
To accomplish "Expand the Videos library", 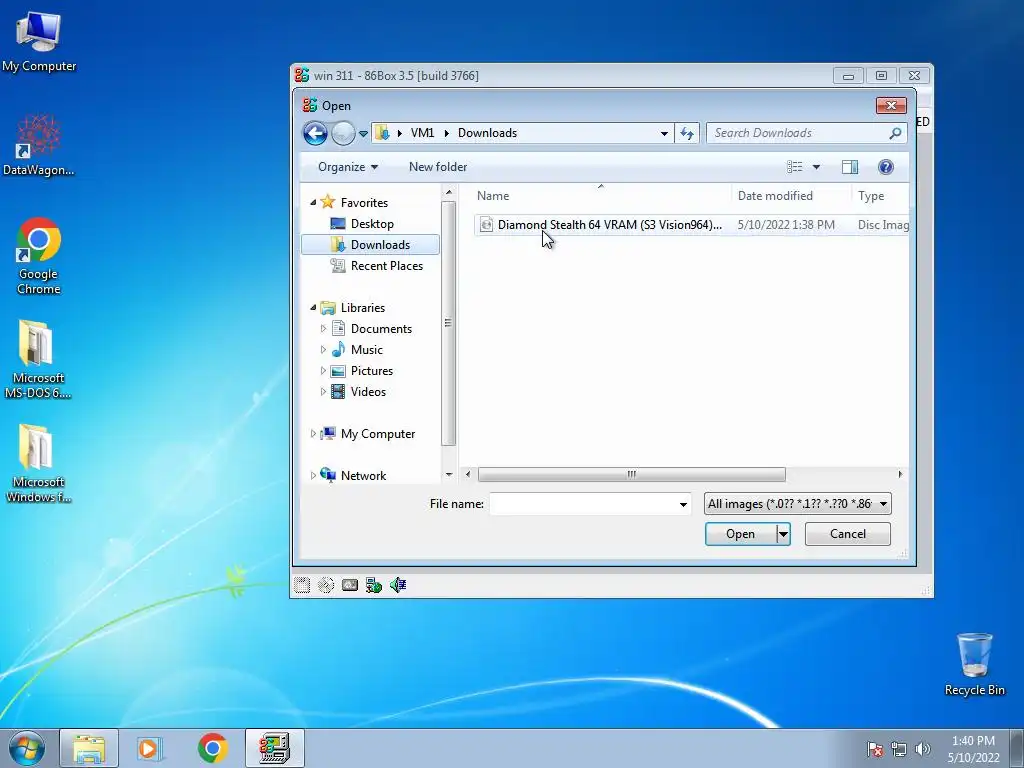I will 323,392.
